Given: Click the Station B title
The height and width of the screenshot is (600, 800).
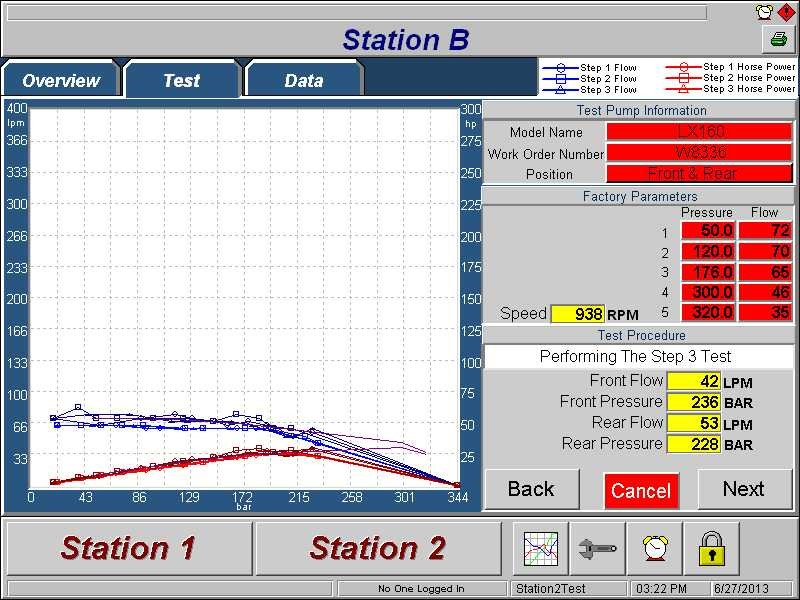Looking at the screenshot, I should click(406, 40).
